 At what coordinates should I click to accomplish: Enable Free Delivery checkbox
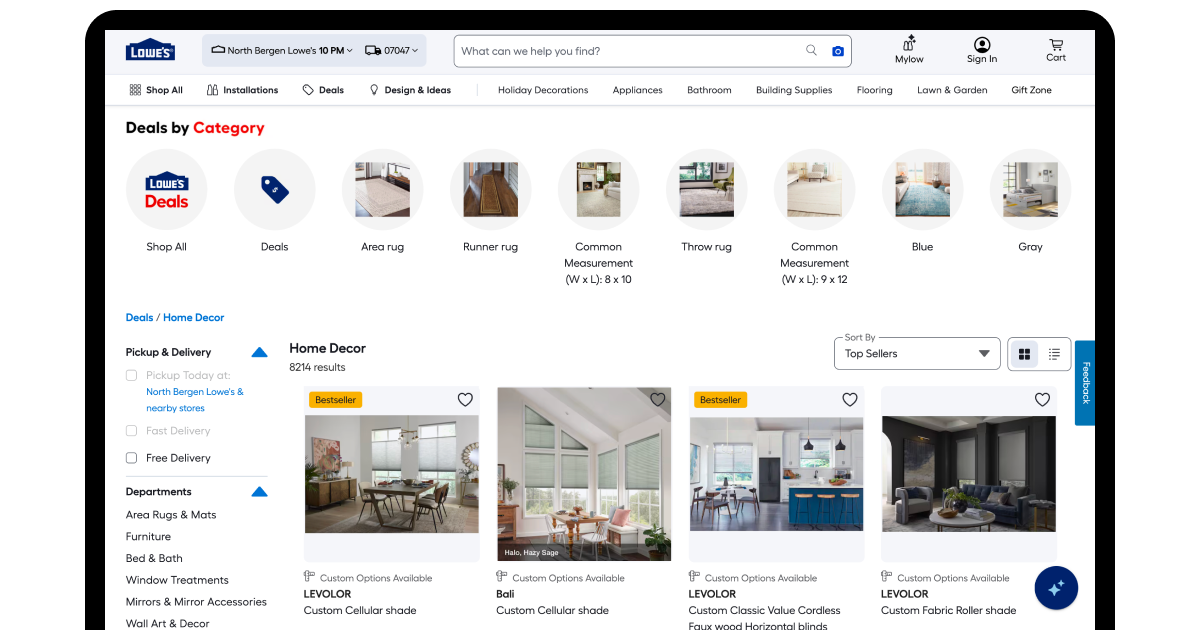(x=131, y=458)
